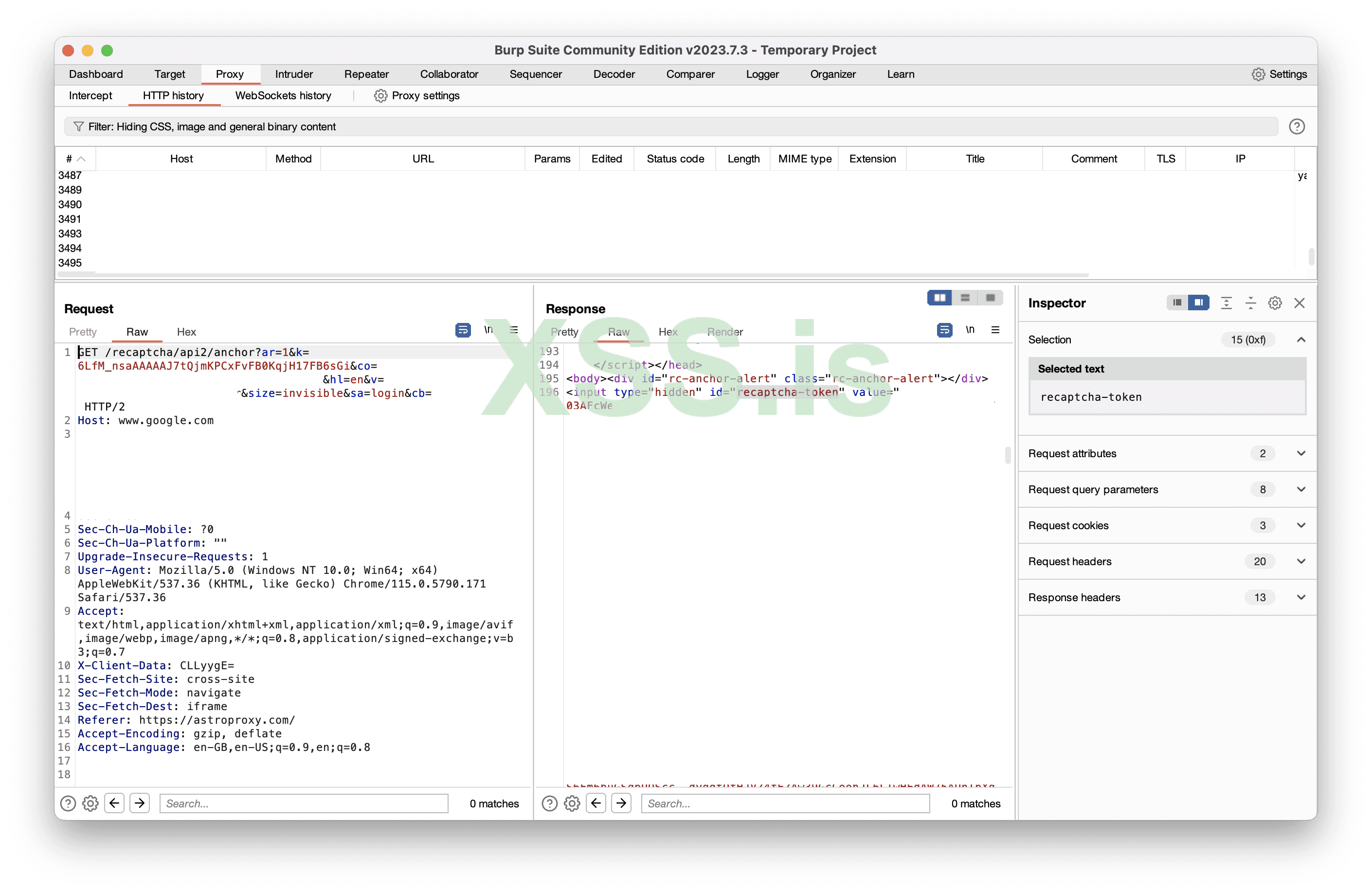Screen dimensions: 1372x892
Task: Collapse the Selection section chevron
Action: (x=1301, y=339)
